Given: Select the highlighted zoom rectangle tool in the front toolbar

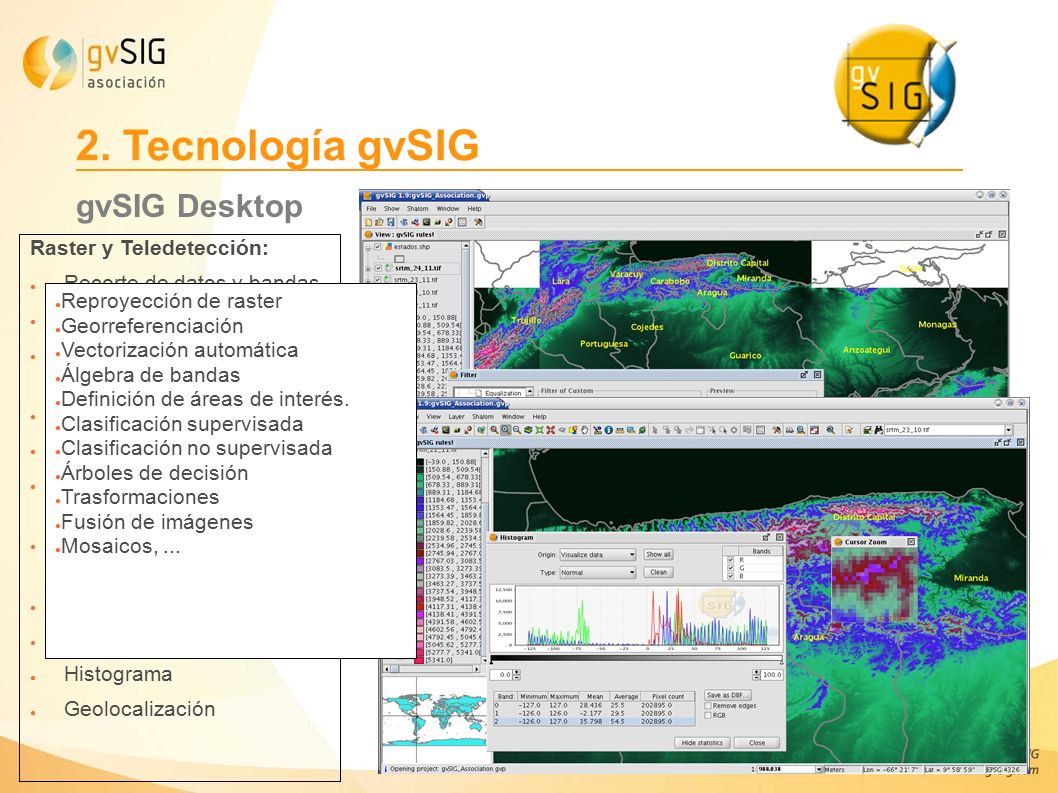Looking at the screenshot, I should click(505, 430).
